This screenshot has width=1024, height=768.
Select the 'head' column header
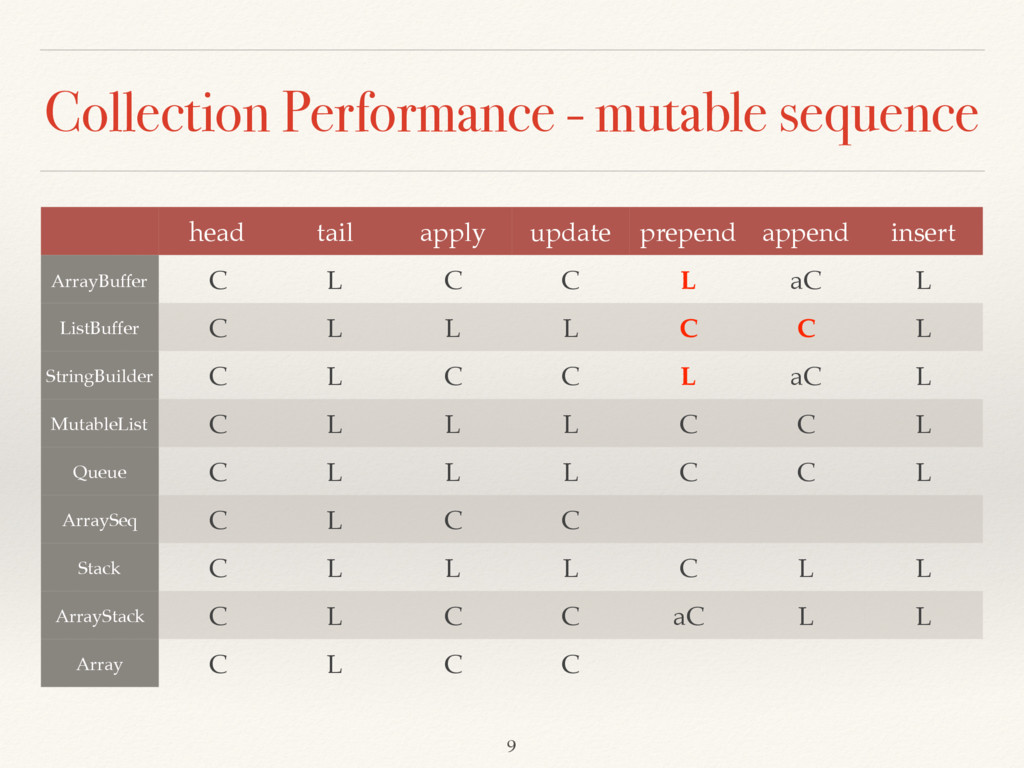(x=216, y=232)
